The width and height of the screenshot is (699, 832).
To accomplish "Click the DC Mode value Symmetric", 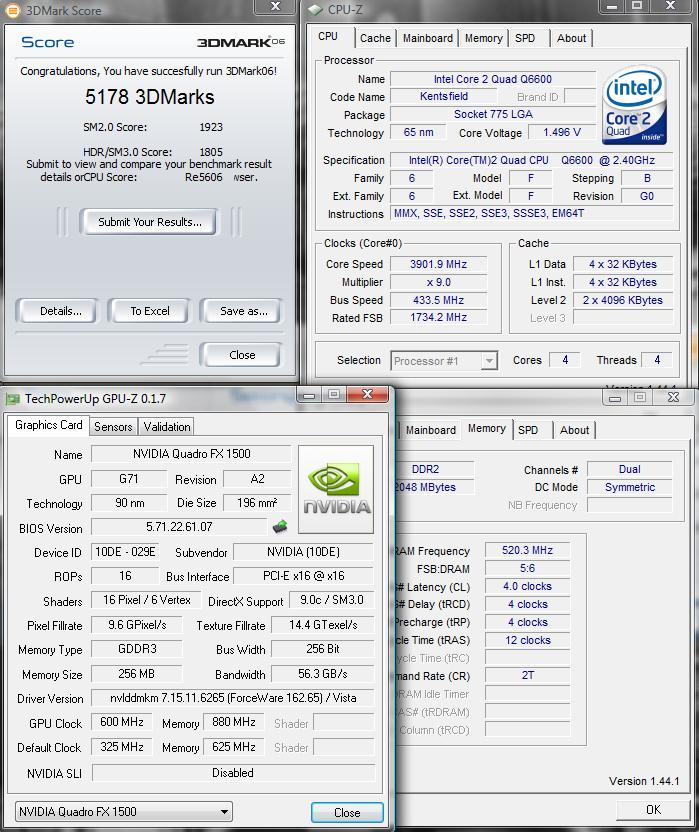I will click(629, 487).
